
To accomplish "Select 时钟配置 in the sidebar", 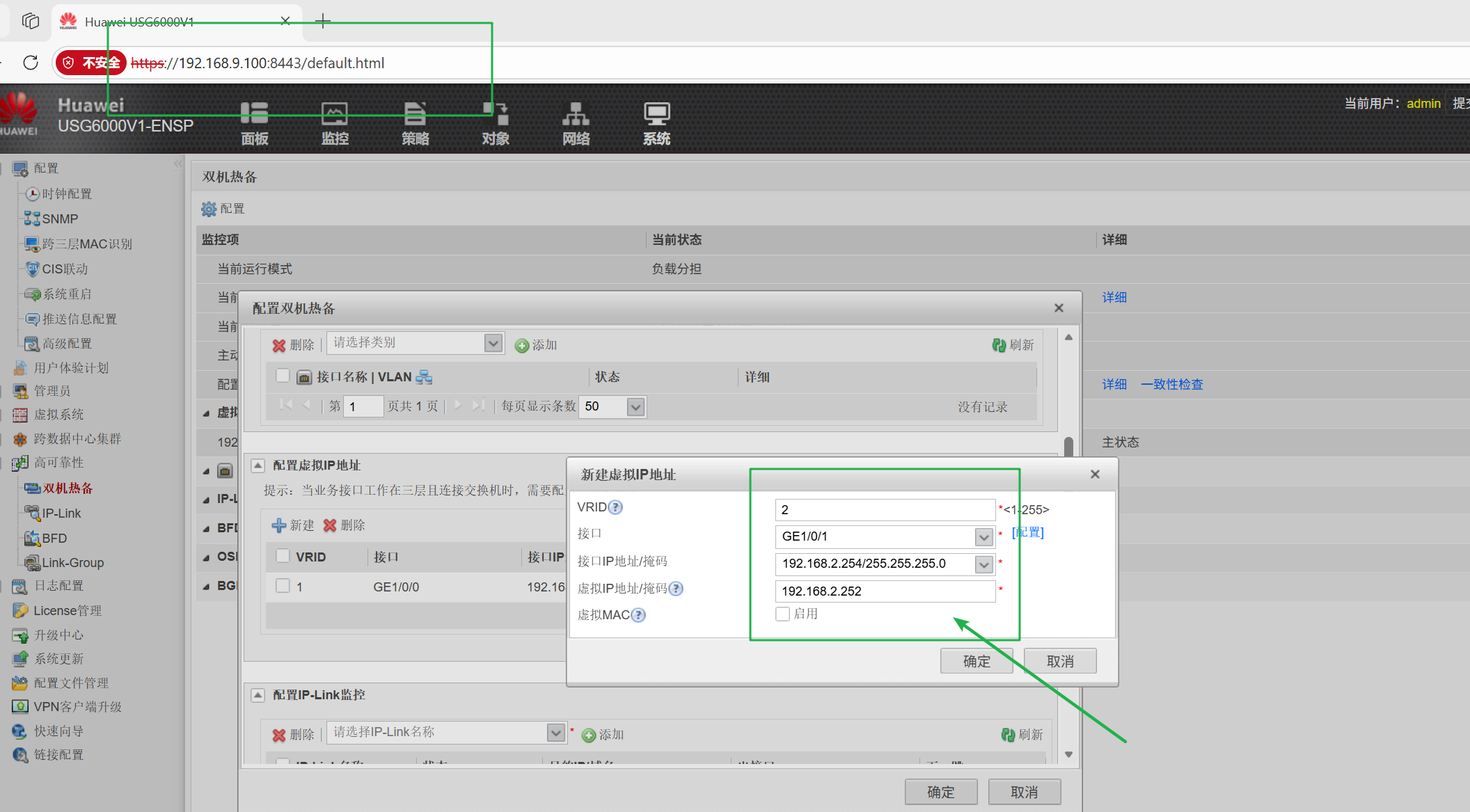I will point(67,194).
